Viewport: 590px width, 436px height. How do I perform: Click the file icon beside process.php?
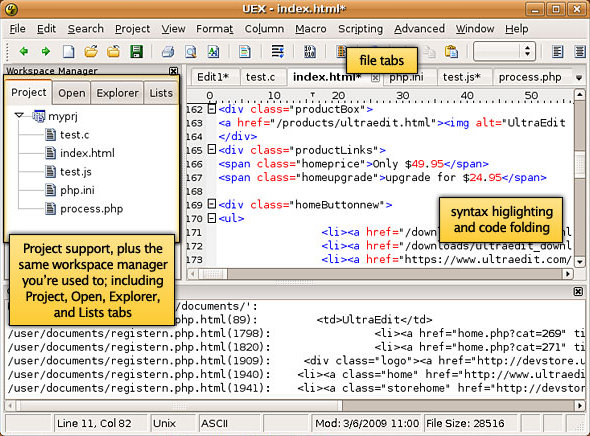[50, 208]
